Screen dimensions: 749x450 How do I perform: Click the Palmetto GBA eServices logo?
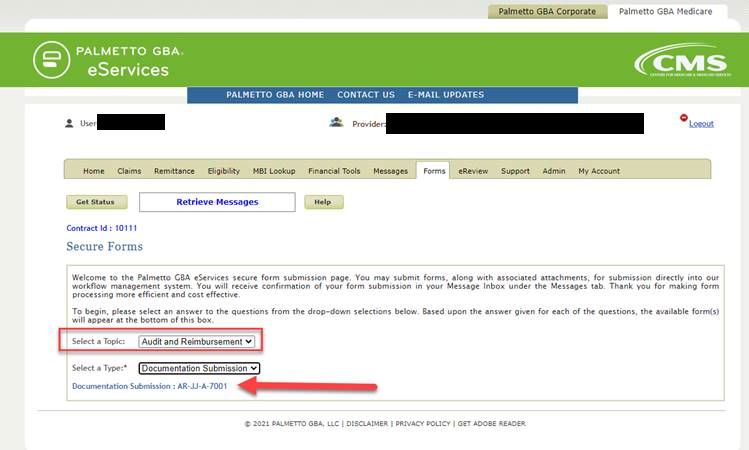click(108, 60)
